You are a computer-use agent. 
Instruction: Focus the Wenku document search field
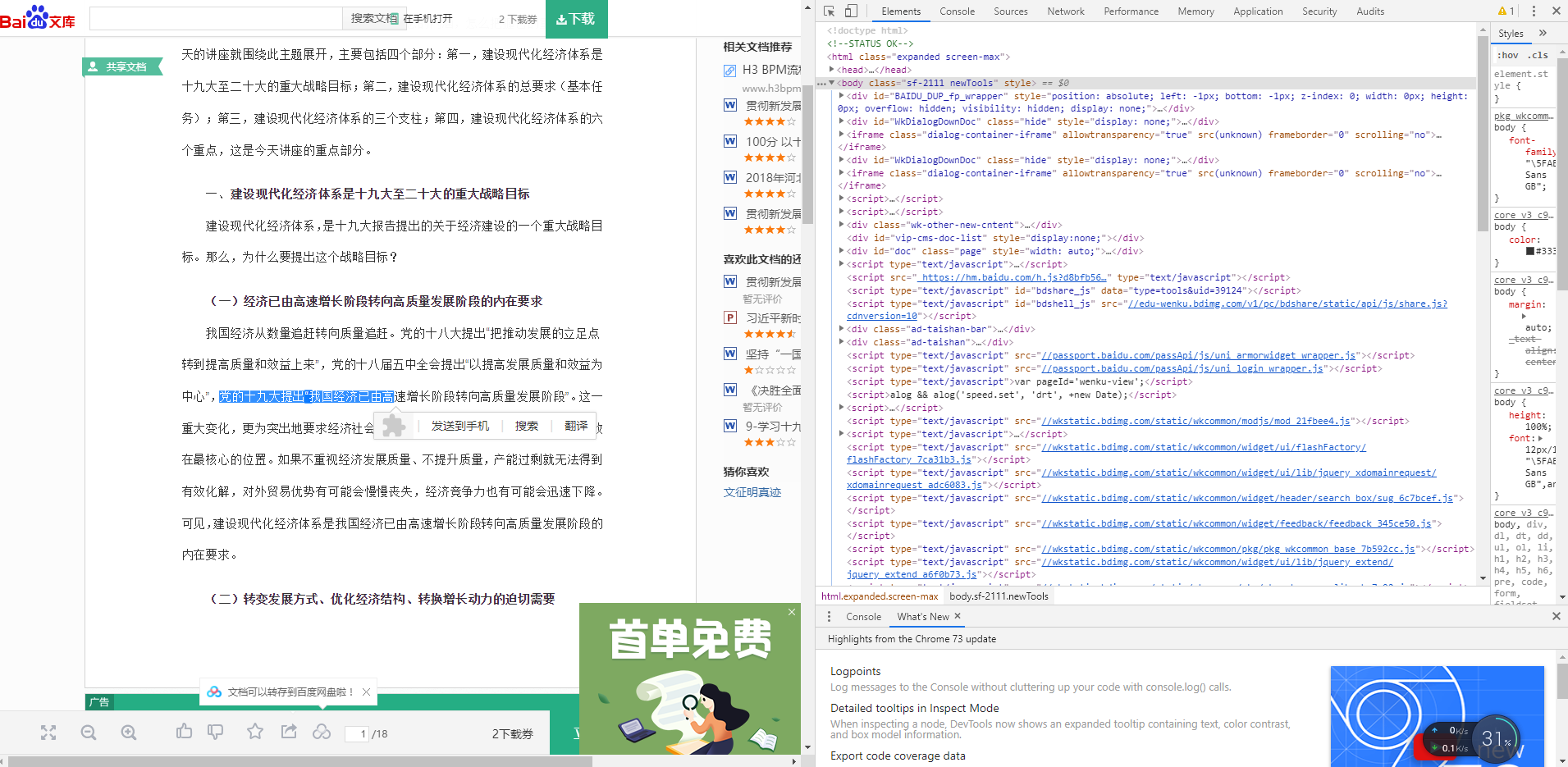point(216,18)
